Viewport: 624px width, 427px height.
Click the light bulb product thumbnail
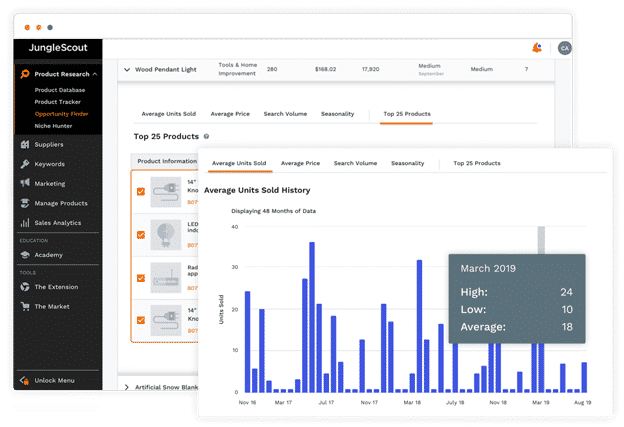(166, 235)
